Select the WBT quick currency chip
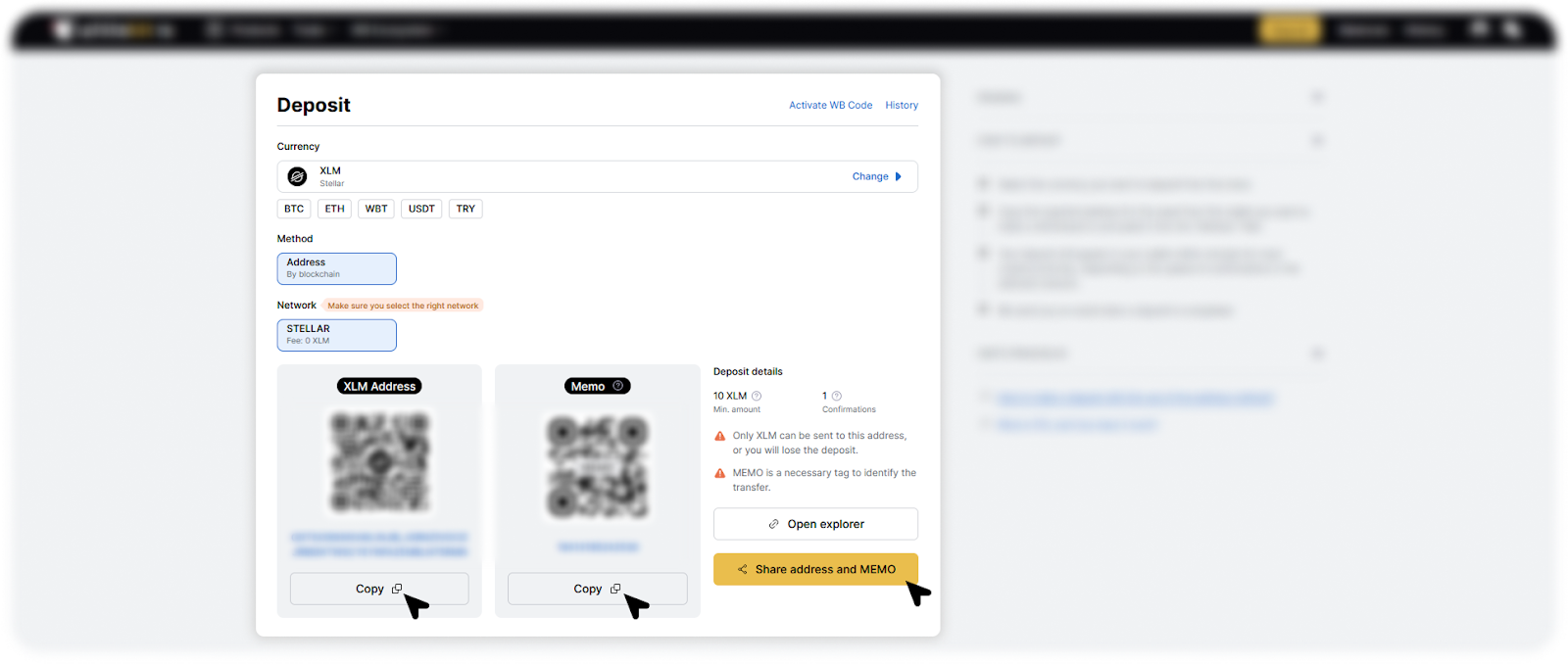This screenshot has width=1568, height=664. coord(376,209)
